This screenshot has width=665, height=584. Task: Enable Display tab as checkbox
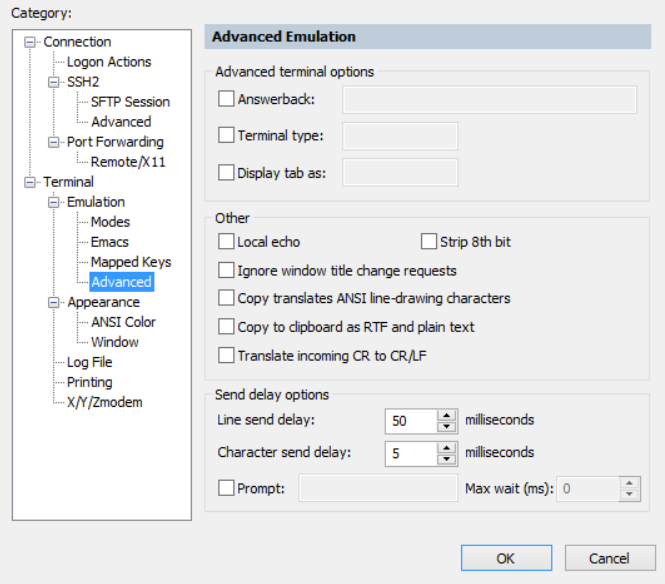point(226,173)
